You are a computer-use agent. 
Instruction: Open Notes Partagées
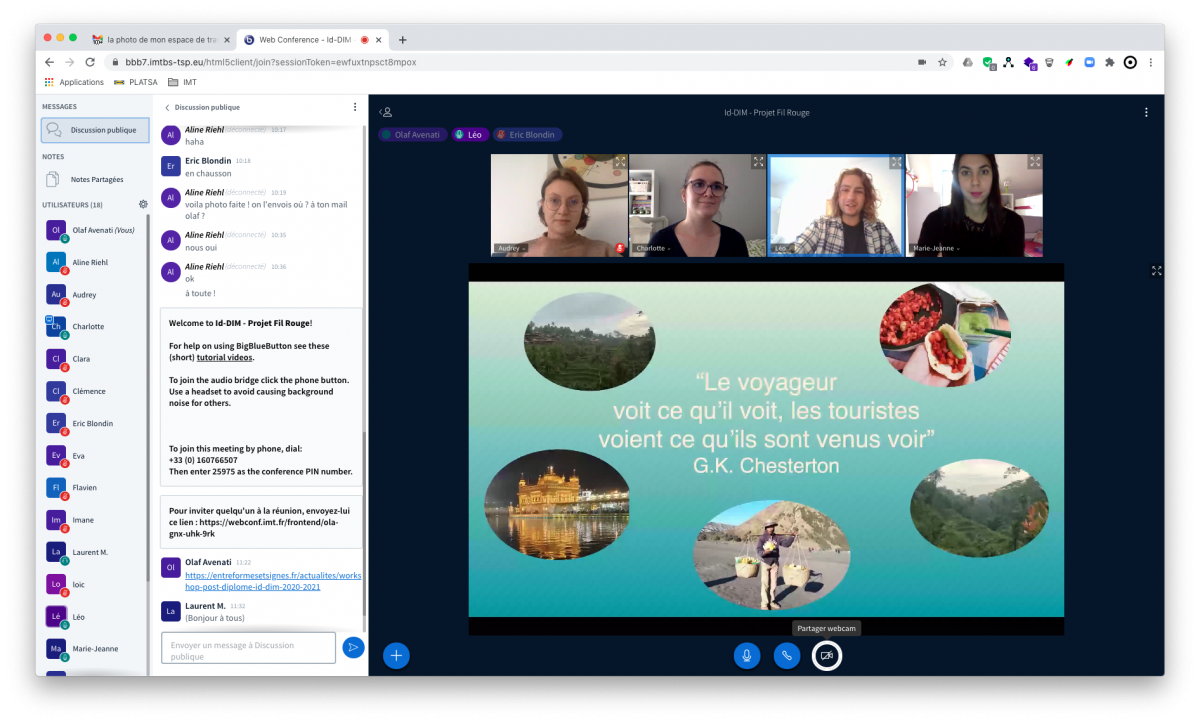(96, 179)
